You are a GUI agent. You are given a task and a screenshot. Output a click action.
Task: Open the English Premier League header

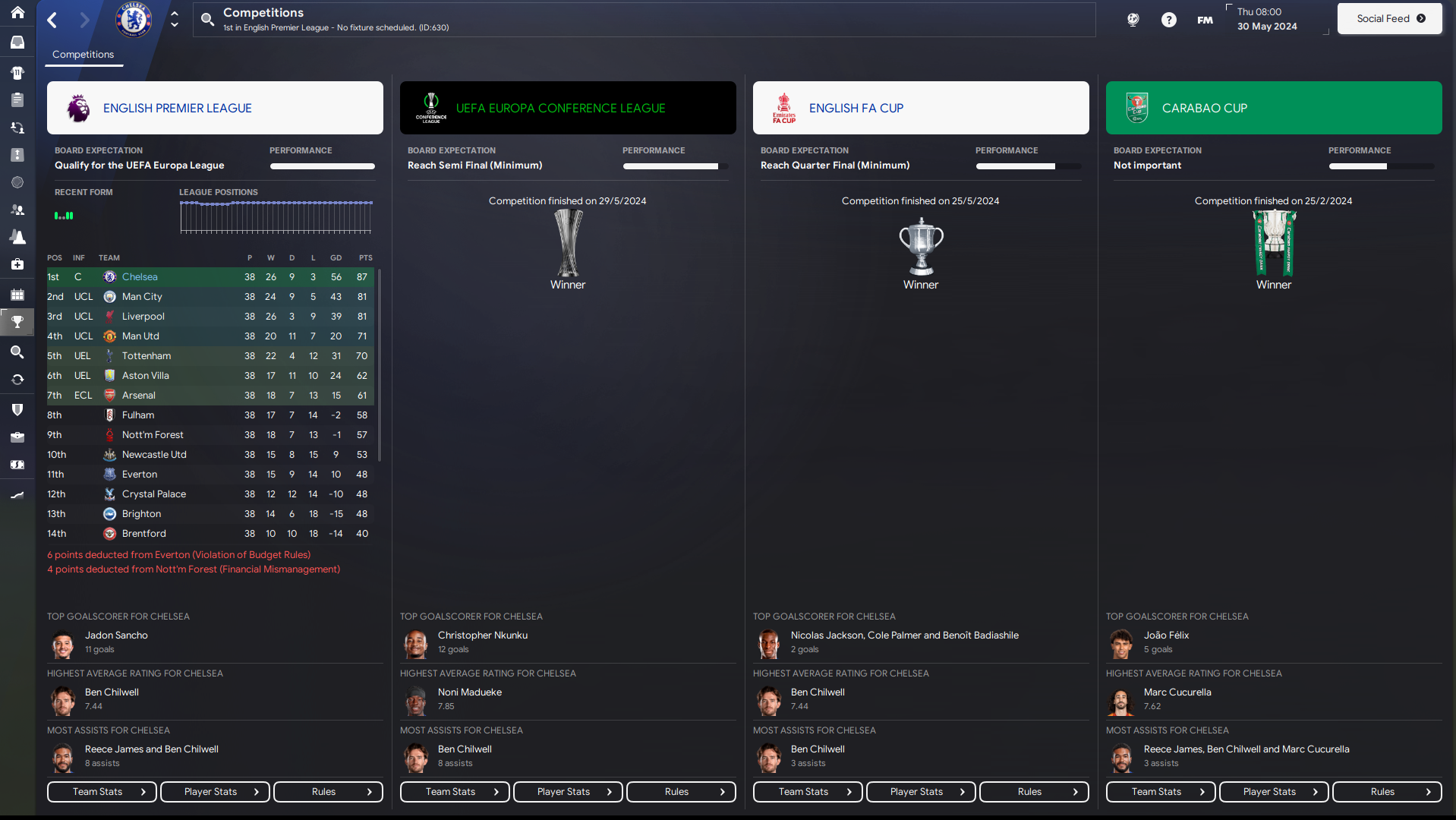215,108
